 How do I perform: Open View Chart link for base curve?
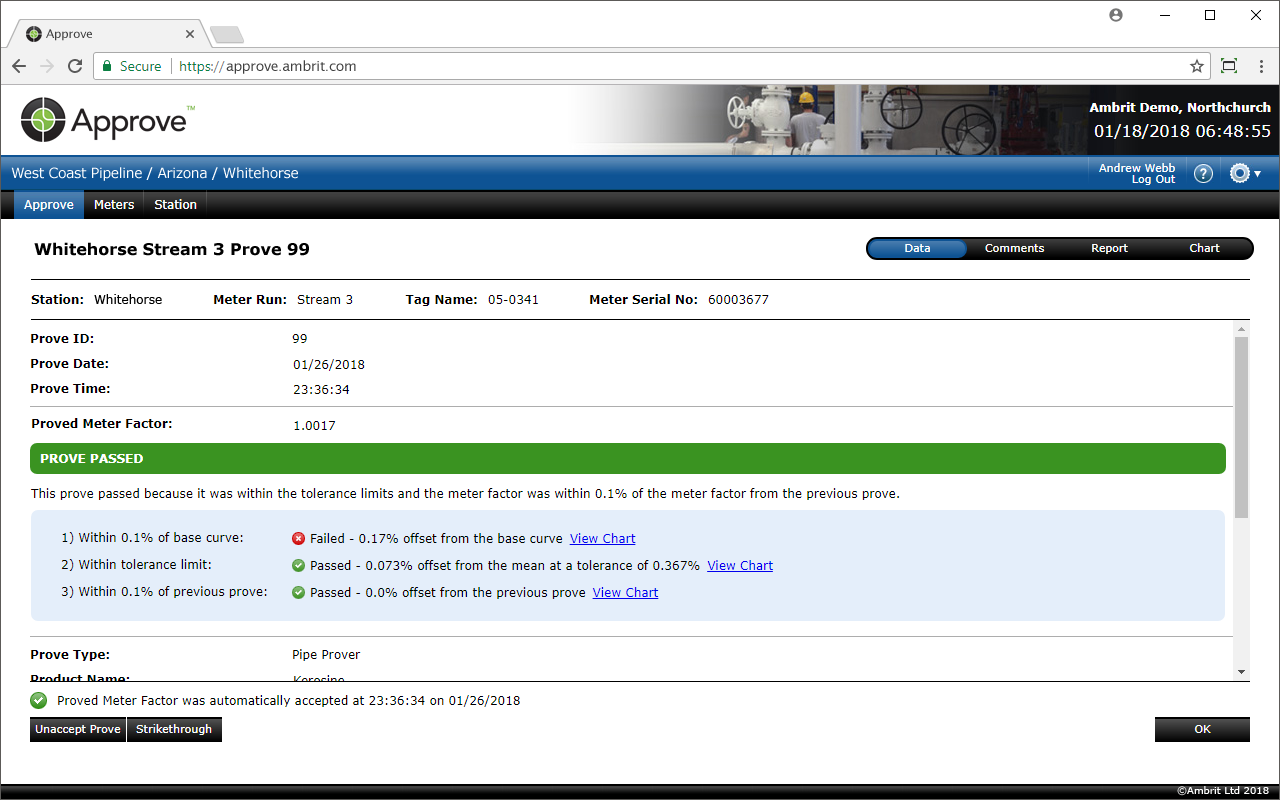pyautogui.click(x=602, y=538)
